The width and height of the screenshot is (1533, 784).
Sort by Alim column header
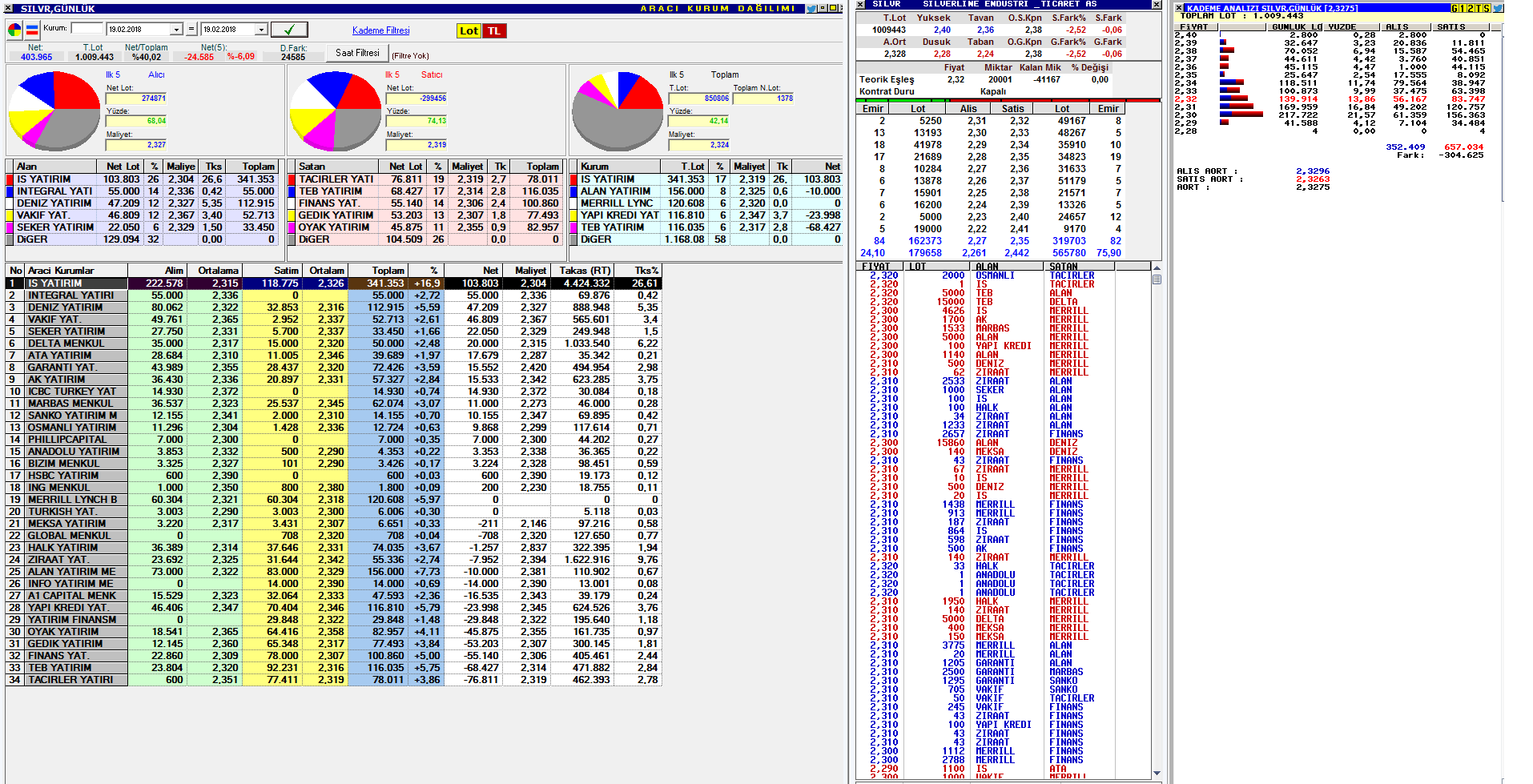156,271
